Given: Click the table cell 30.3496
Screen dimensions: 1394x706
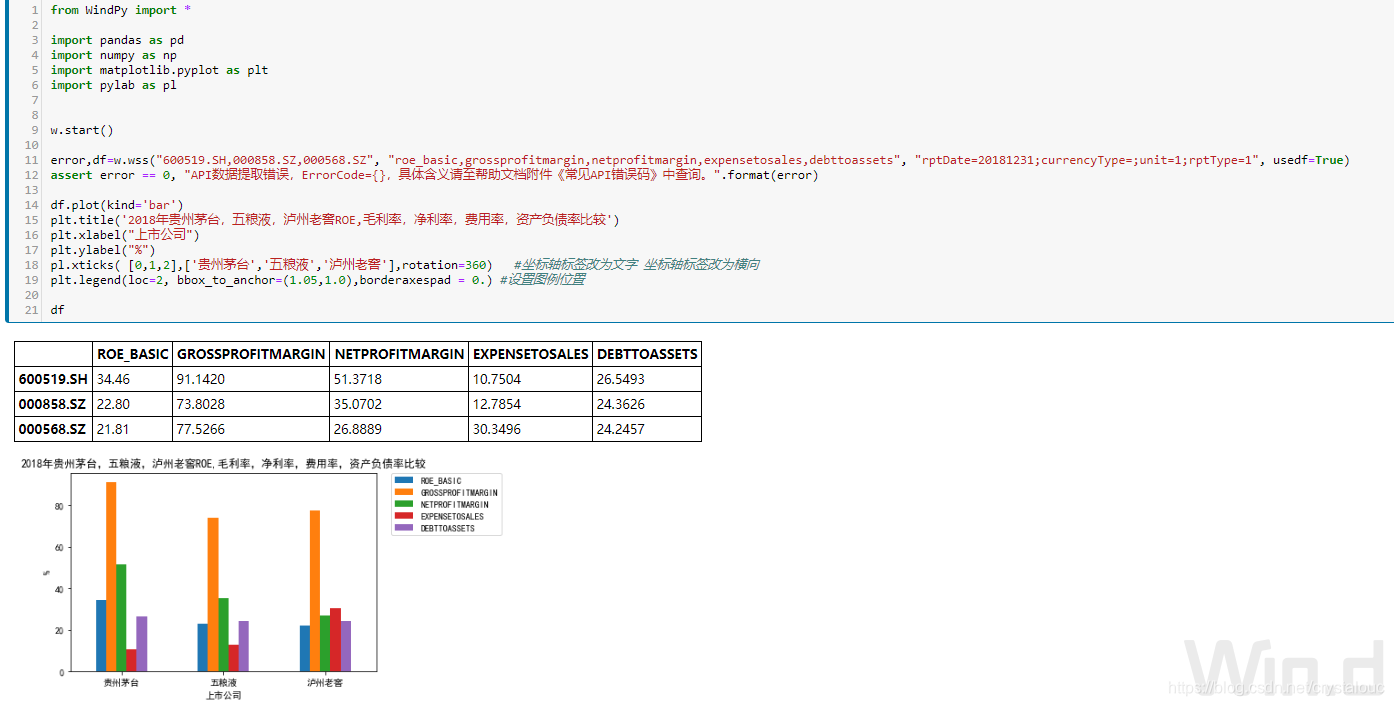Looking at the screenshot, I should 531,429.
